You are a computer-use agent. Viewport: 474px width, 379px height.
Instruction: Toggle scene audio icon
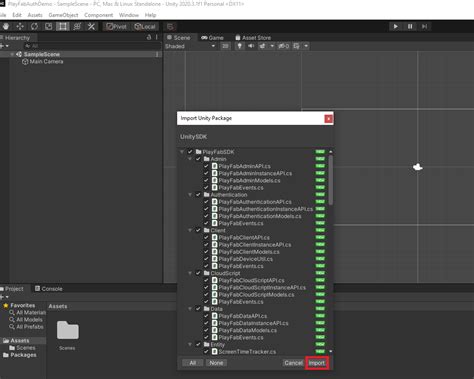[251, 46]
